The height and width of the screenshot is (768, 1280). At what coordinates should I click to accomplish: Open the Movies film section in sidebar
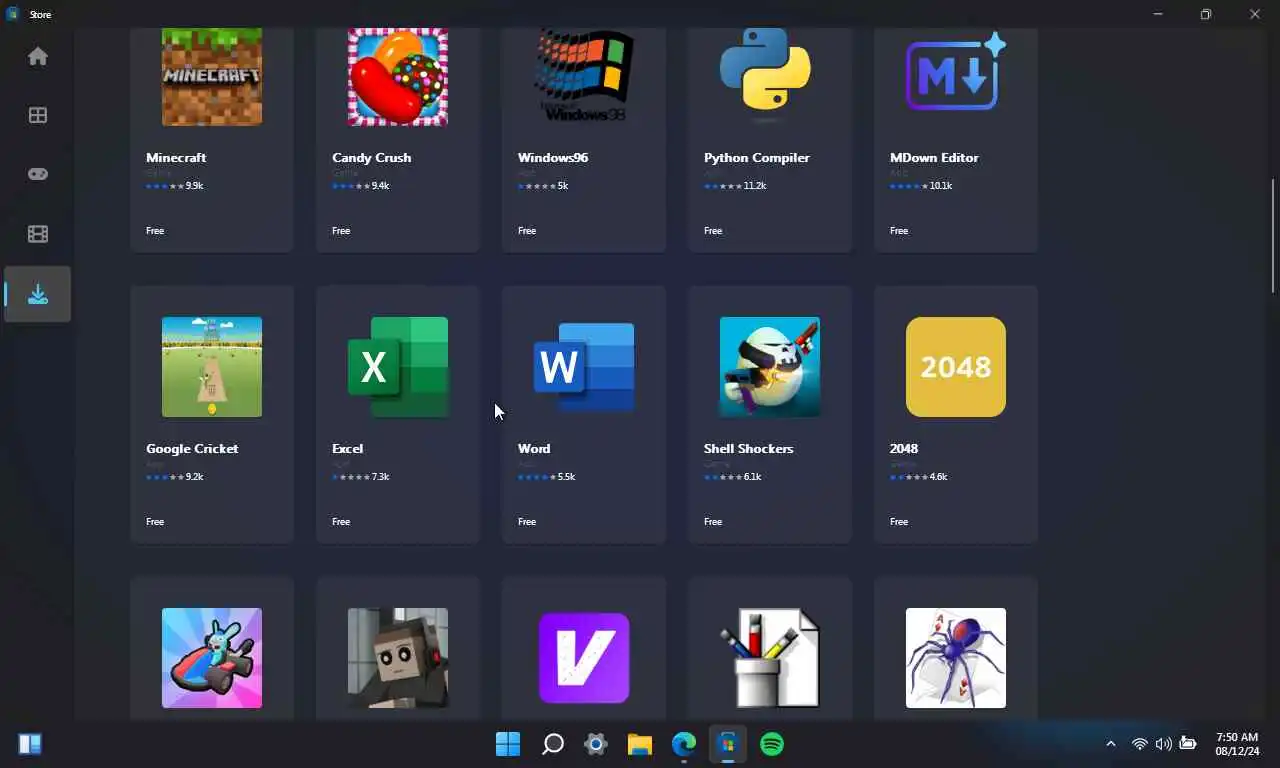(x=38, y=234)
